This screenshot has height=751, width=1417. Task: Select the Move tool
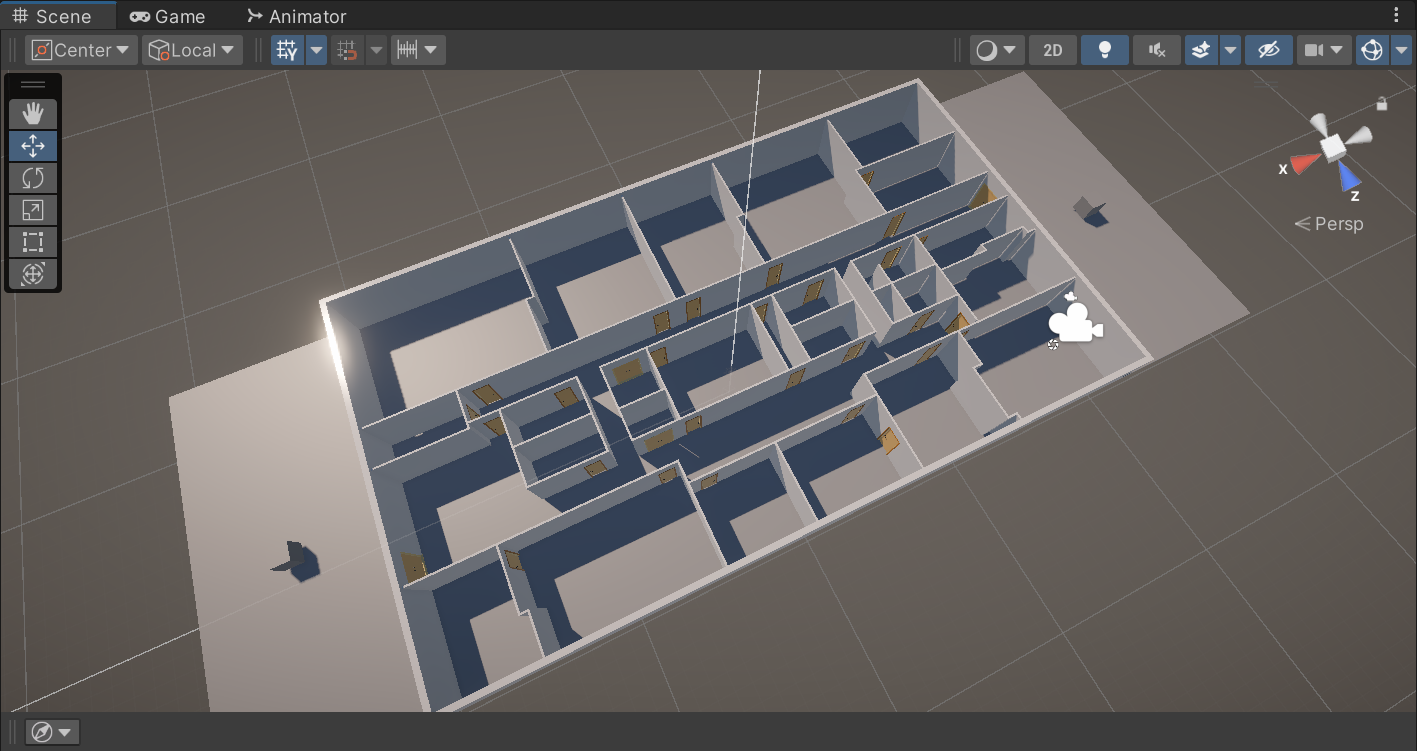tap(33, 146)
